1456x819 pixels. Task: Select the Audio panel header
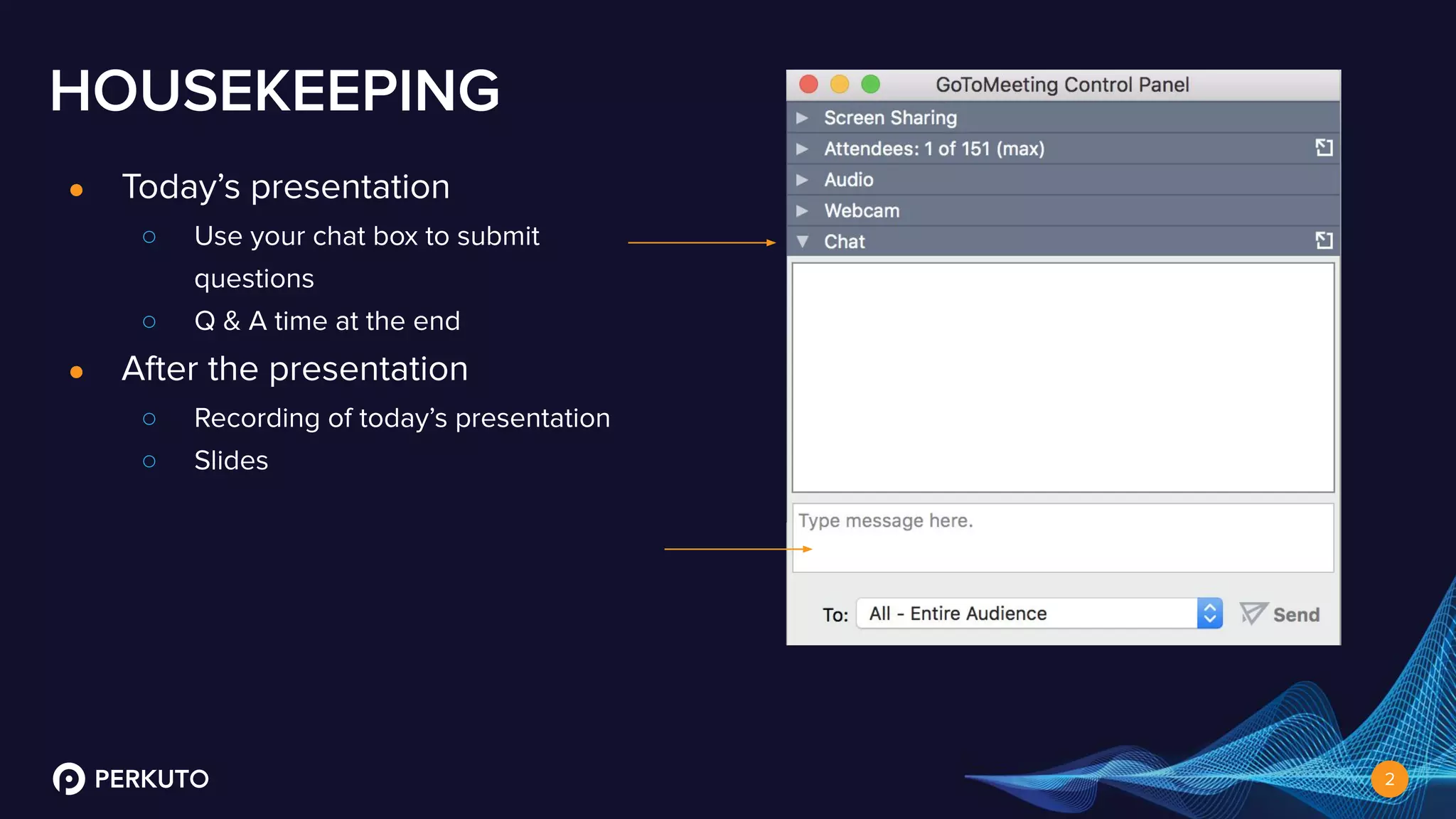pos(849,180)
